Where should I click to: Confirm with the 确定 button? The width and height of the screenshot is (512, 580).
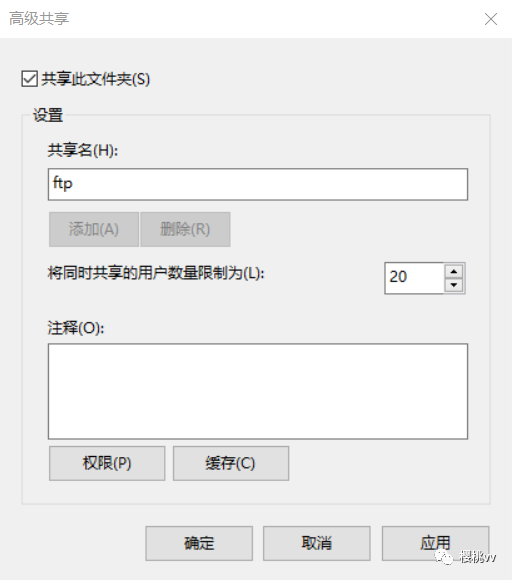199,543
